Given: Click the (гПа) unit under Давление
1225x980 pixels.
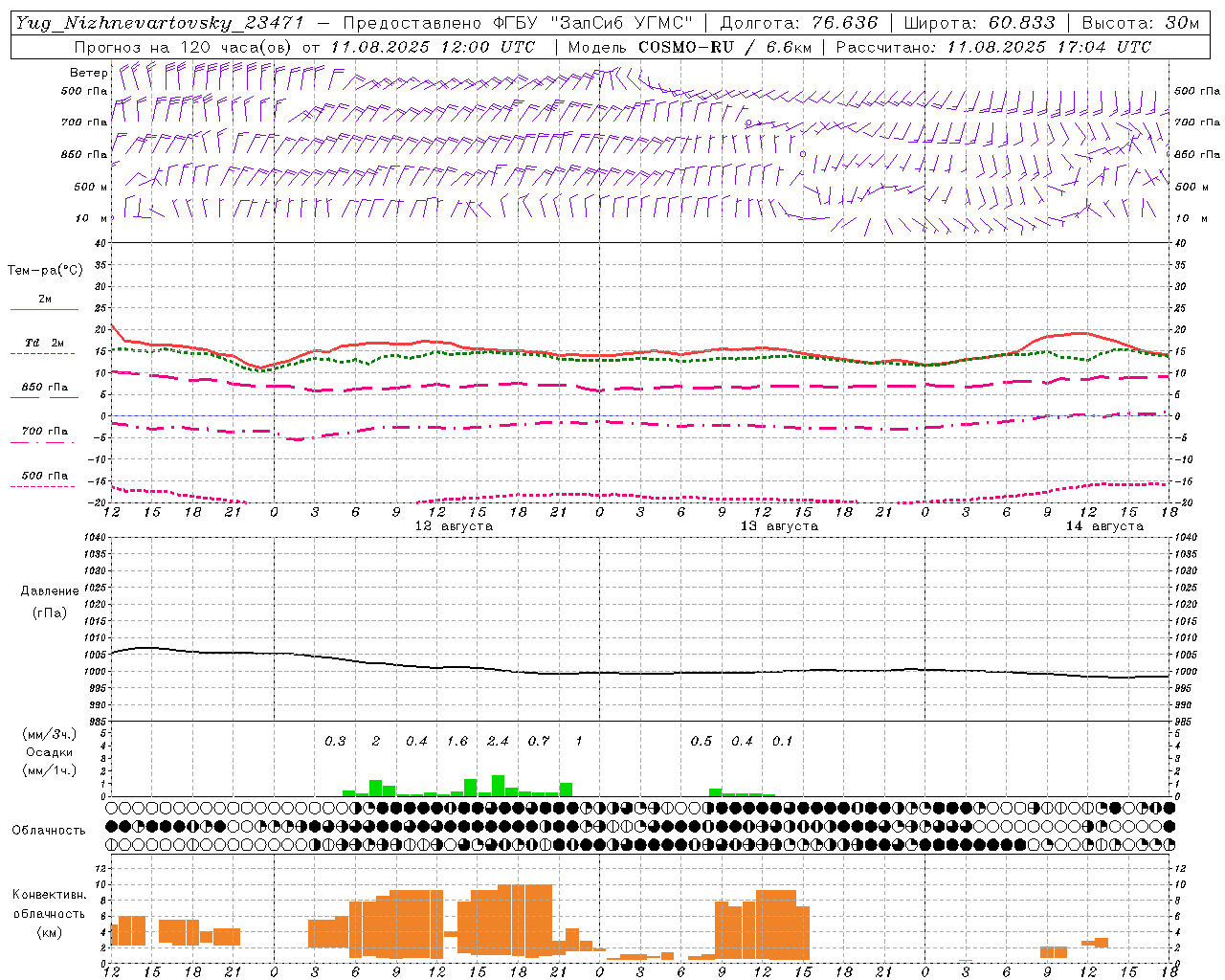Looking at the screenshot, I should [x=49, y=612].
